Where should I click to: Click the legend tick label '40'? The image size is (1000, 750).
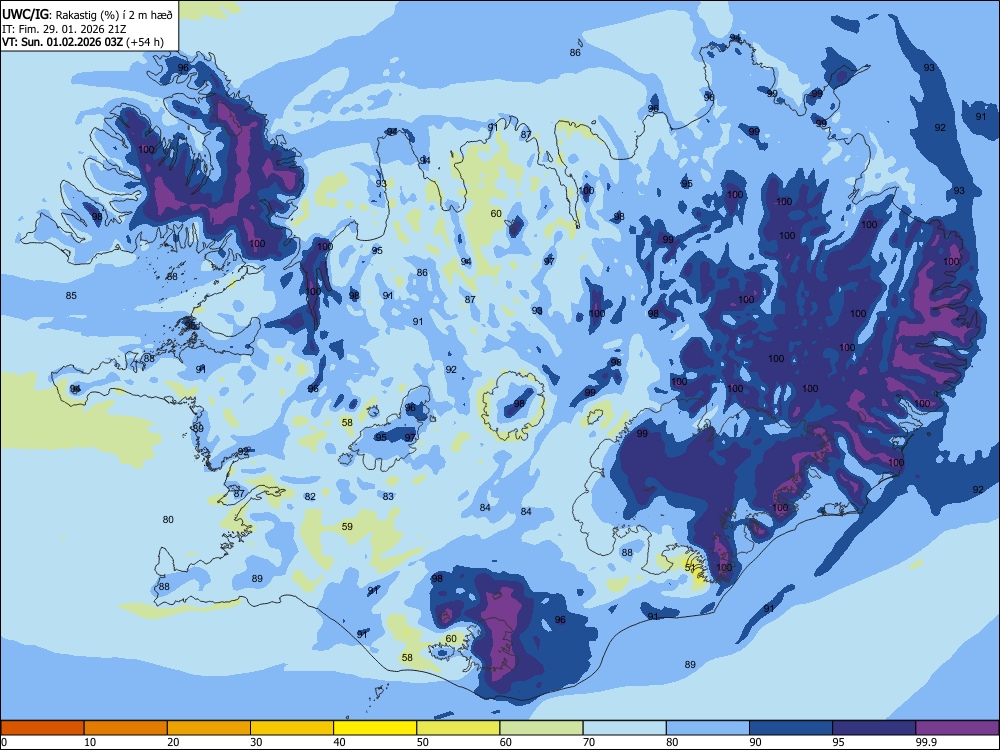tap(339, 742)
